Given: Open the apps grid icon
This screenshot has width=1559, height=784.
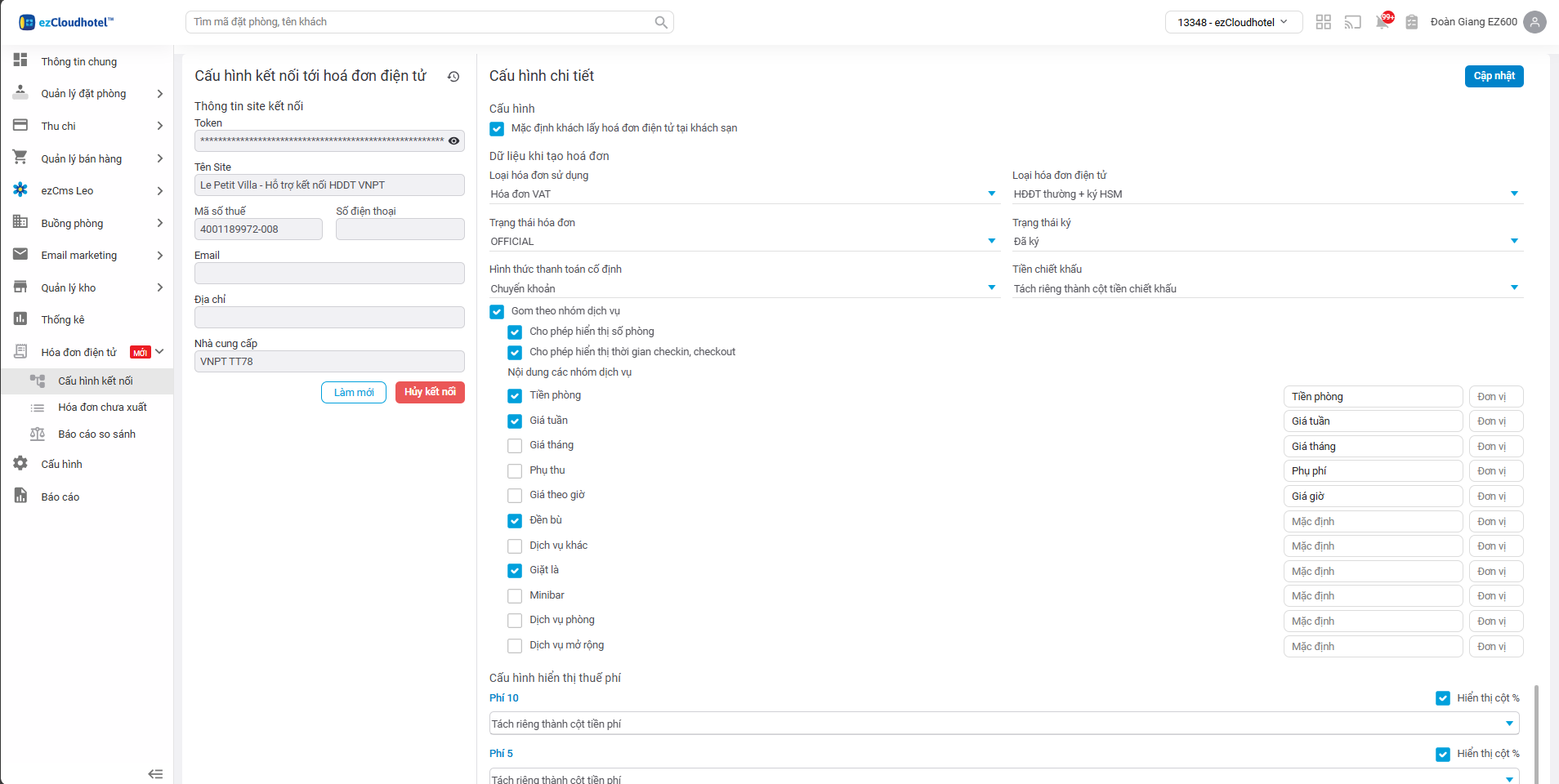Looking at the screenshot, I should pos(1324,22).
